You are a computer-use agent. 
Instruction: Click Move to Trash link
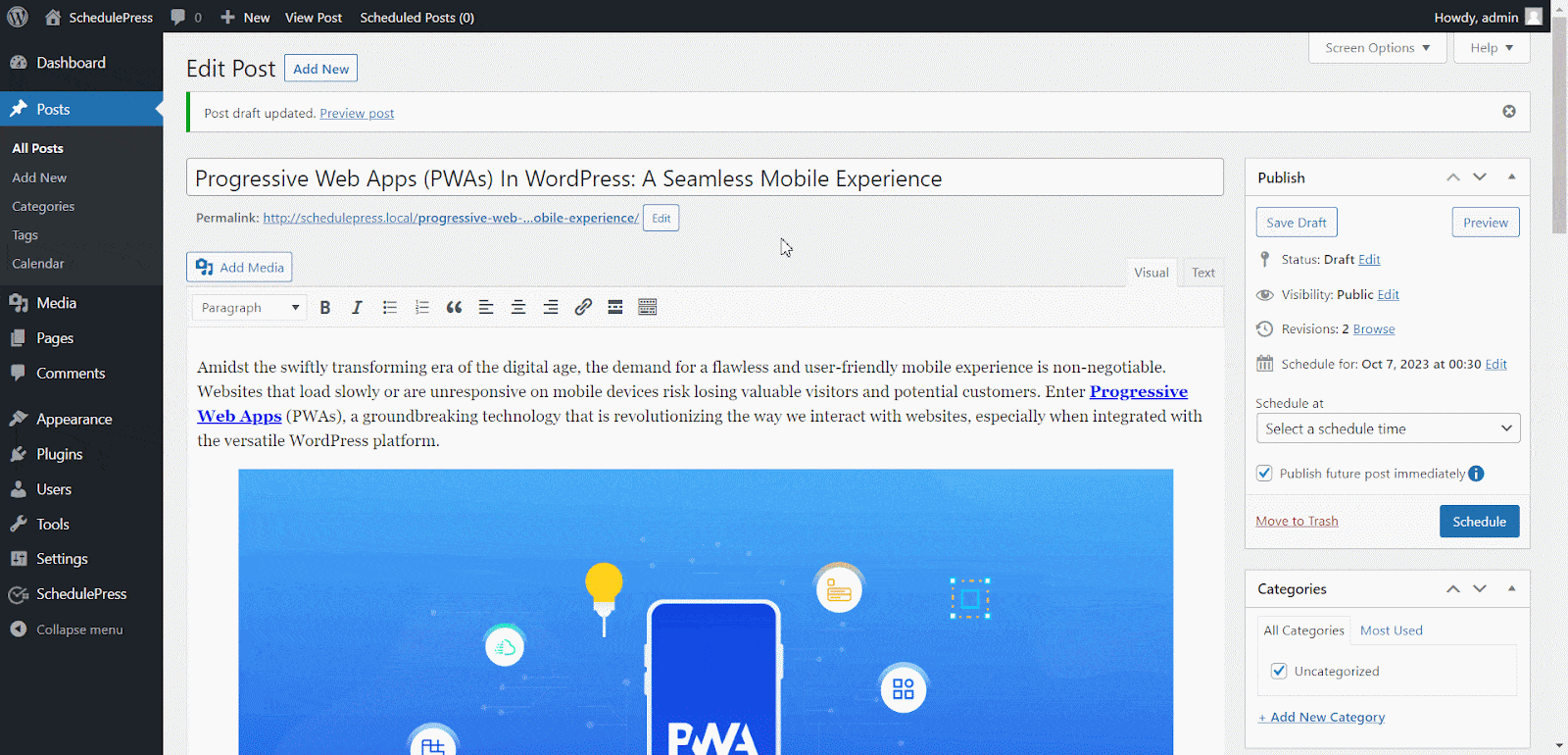[1297, 521]
